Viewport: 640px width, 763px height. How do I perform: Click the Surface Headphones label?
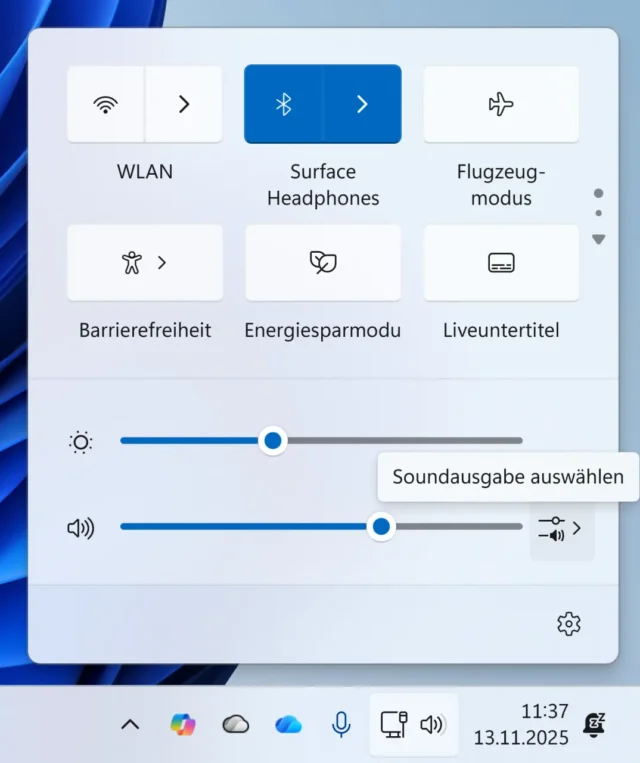(x=323, y=185)
